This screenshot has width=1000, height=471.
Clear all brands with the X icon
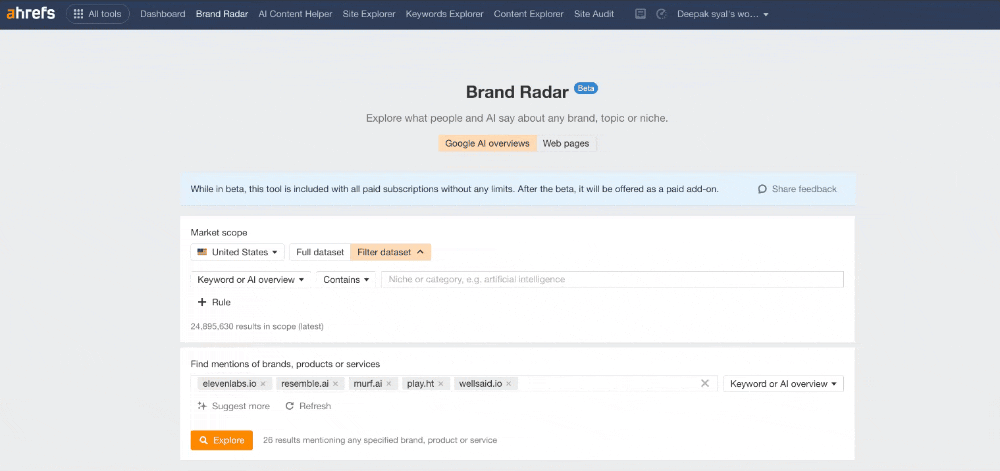point(705,383)
